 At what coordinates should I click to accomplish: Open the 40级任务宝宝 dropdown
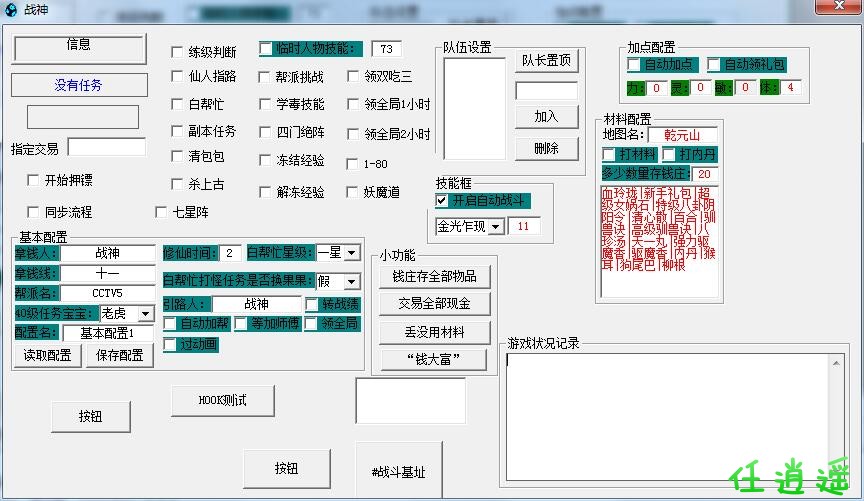[145, 314]
